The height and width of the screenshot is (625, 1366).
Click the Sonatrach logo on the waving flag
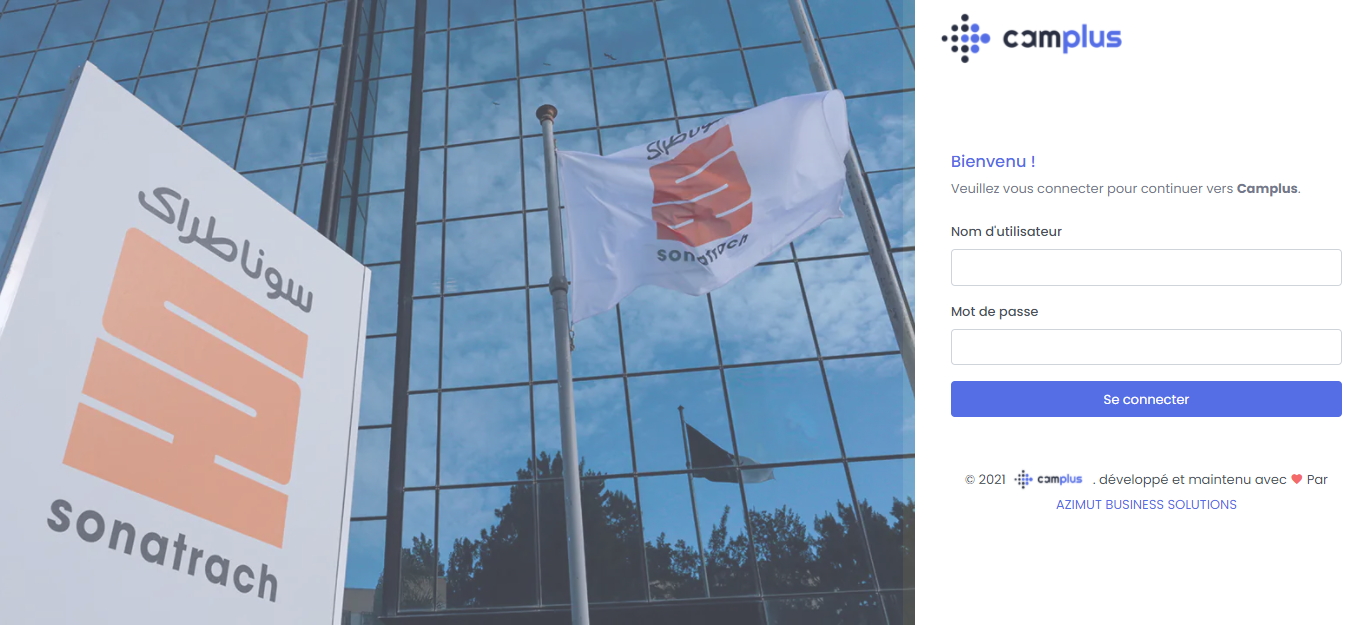(701, 197)
